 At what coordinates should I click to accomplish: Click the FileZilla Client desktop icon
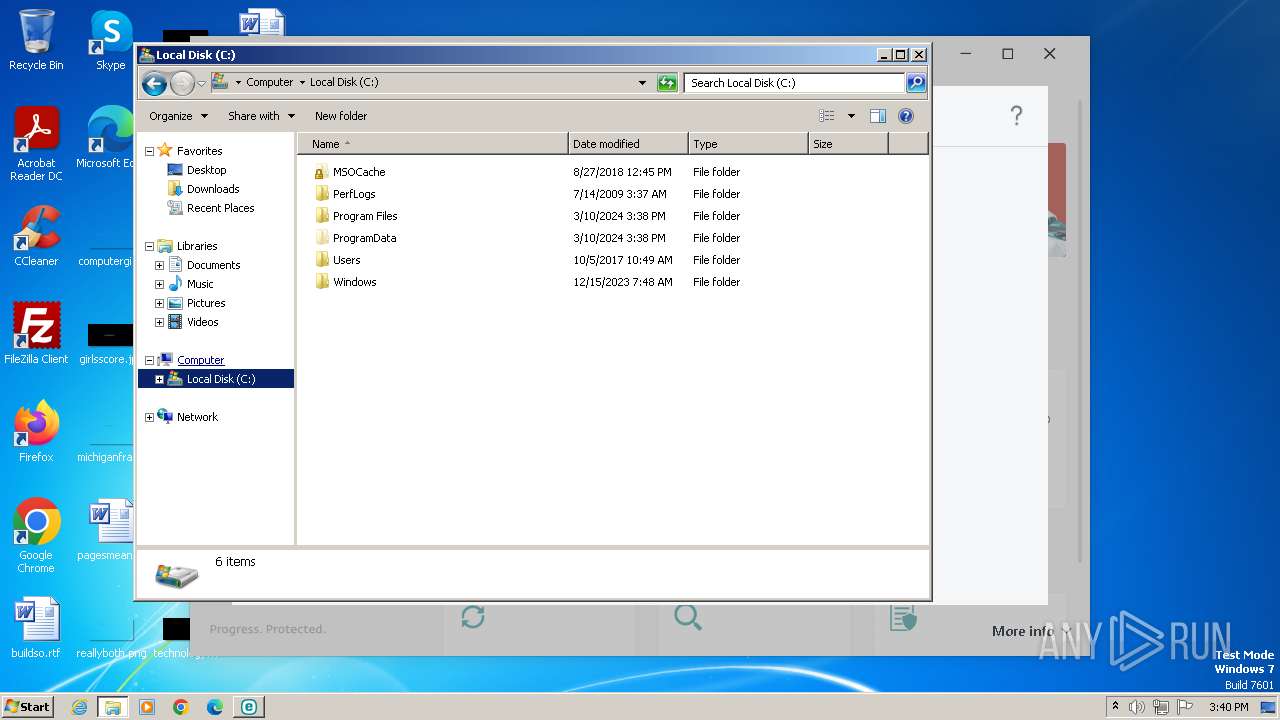click(x=36, y=334)
